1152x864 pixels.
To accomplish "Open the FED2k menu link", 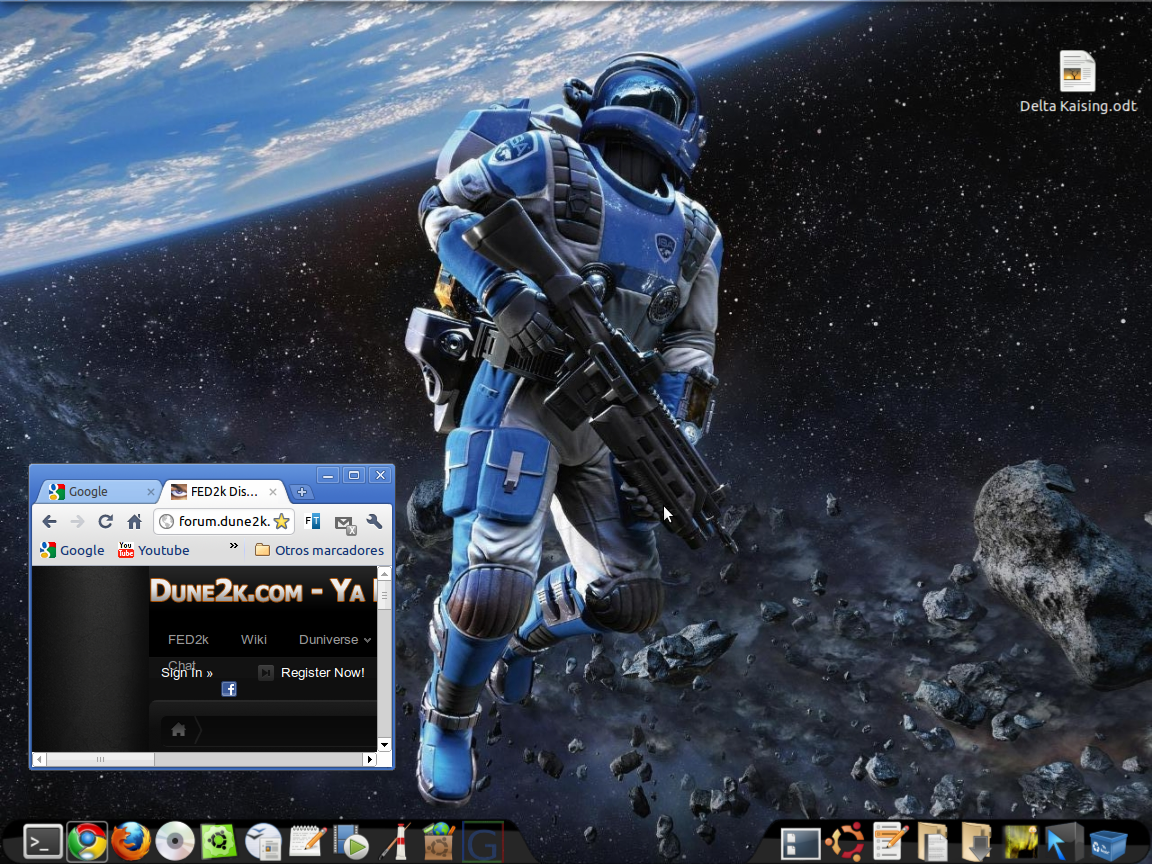I will (x=188, y=640).
